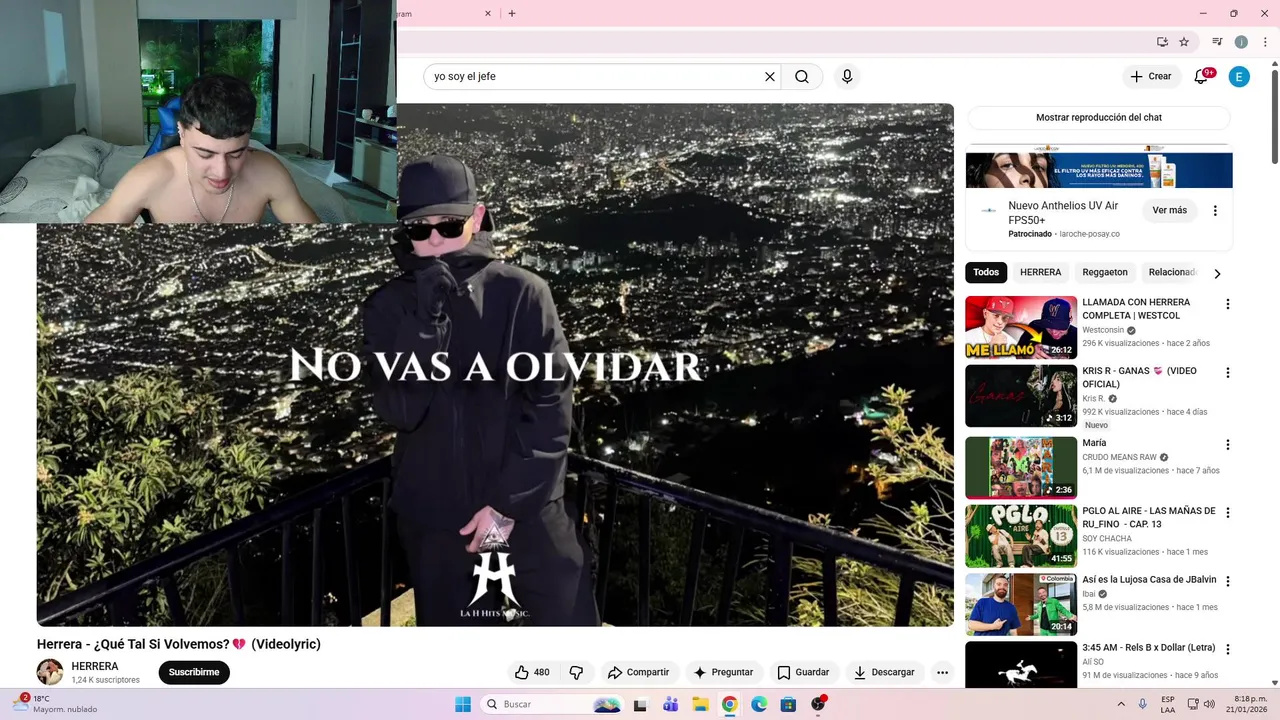Viewport: 1280px width, 720px height.
Task: Click the Compartir share button
Action: (x=639, y=673)
